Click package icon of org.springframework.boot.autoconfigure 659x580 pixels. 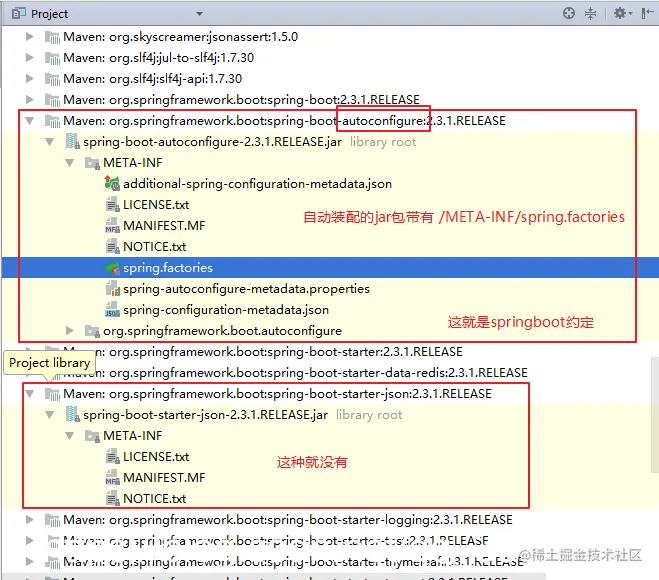tap(92, 331)
